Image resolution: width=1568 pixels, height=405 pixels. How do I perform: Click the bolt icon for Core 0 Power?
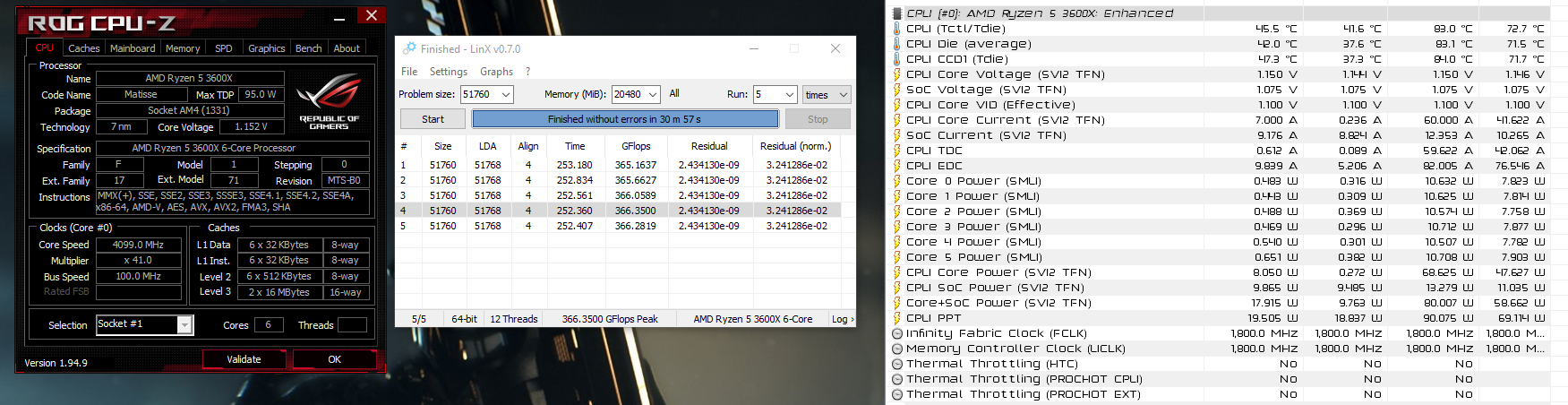click(897, 181)
